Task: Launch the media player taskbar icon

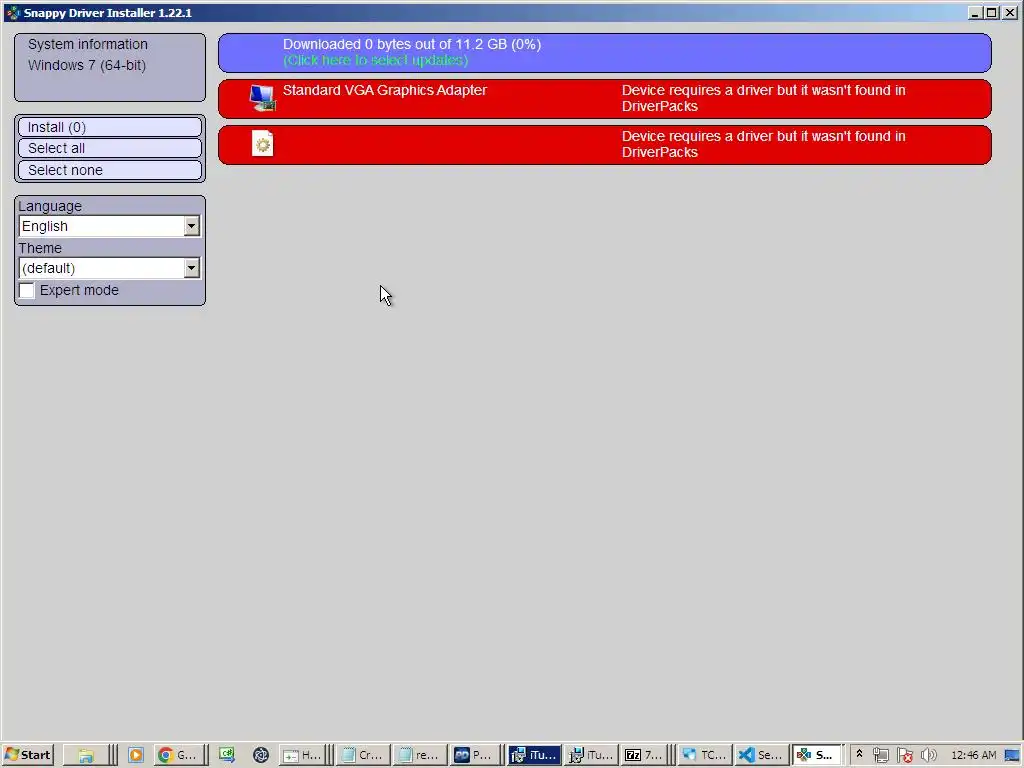Action: pos(136,755)
